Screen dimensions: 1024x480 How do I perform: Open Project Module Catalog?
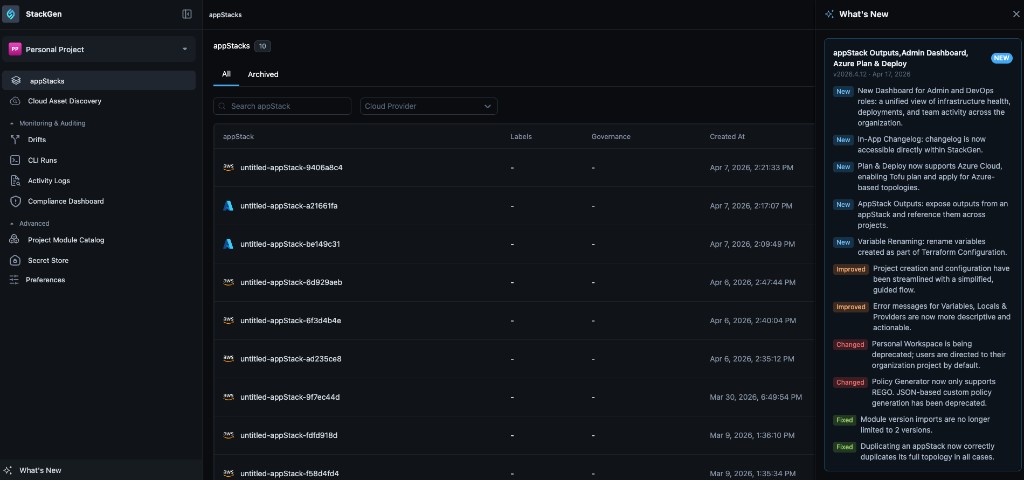click(x=66, y=240)
